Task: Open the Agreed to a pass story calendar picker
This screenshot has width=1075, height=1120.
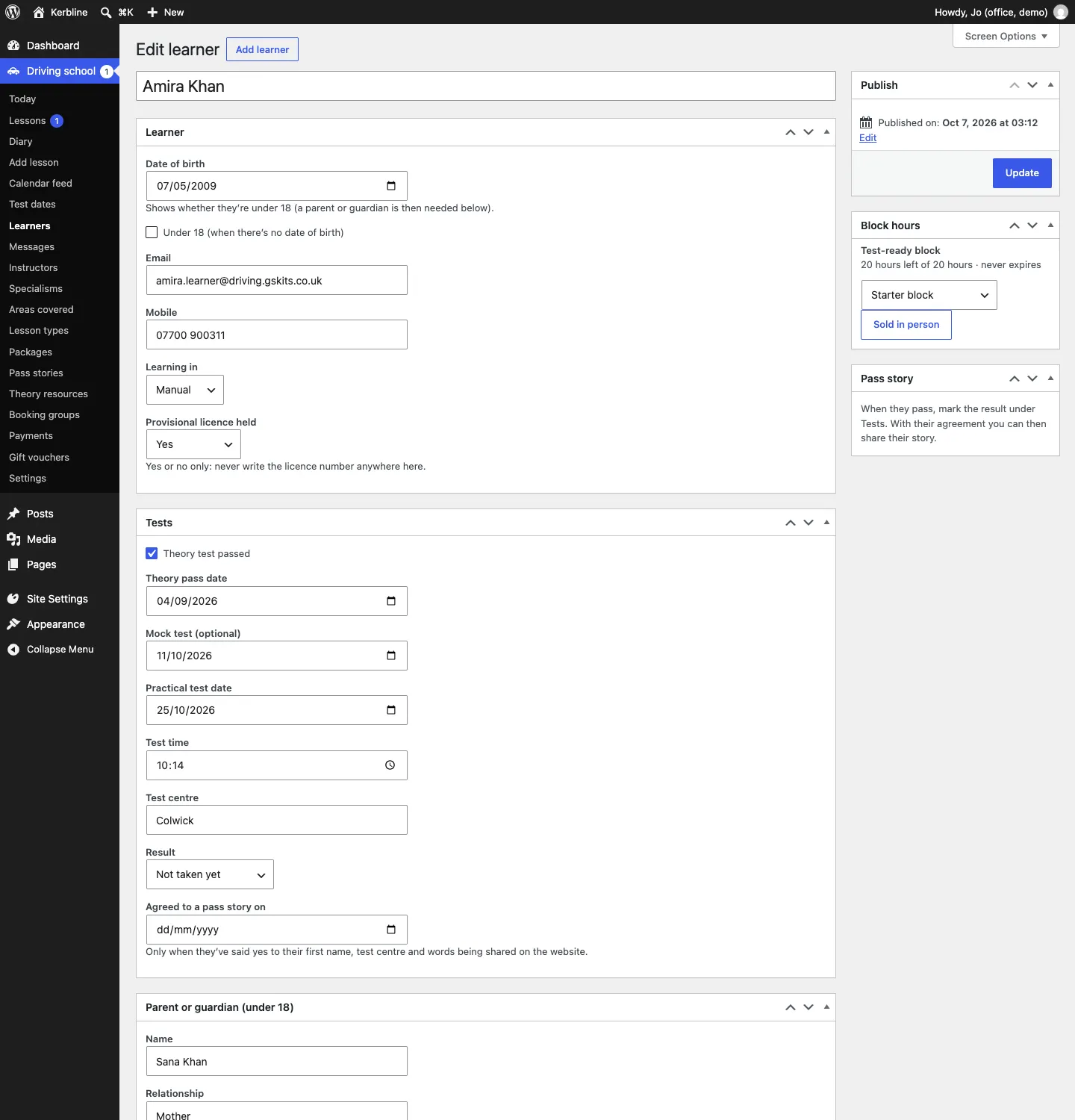Action: (390, 930)
